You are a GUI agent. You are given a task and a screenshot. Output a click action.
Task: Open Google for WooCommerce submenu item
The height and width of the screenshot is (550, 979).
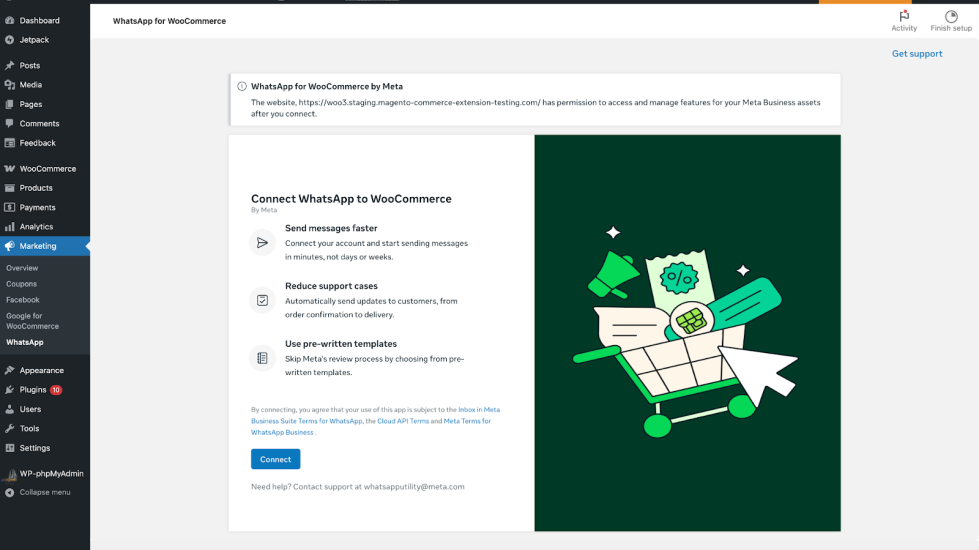(32, 321)
